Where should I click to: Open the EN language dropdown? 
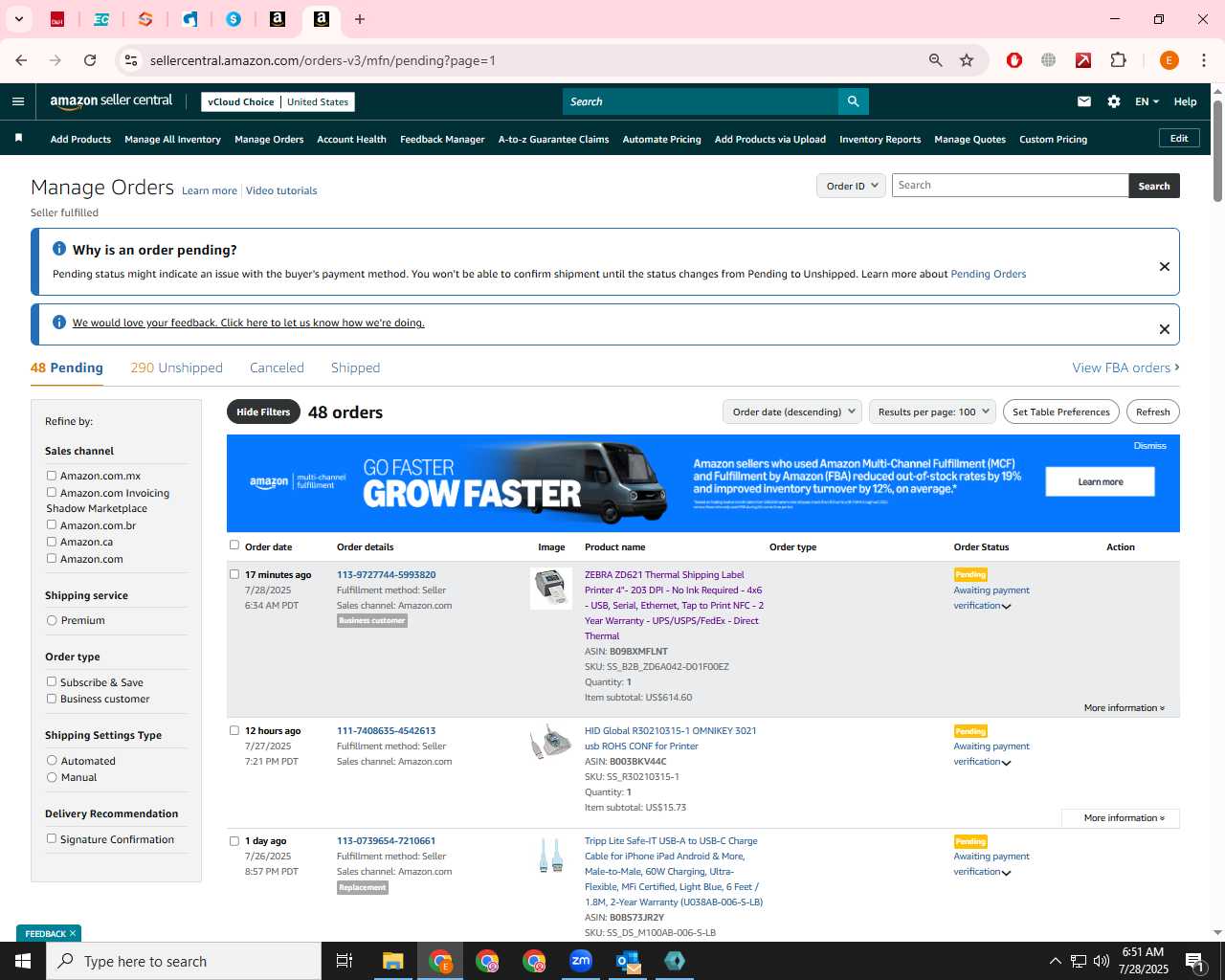pyautogui.click(x=1147, y=101)
